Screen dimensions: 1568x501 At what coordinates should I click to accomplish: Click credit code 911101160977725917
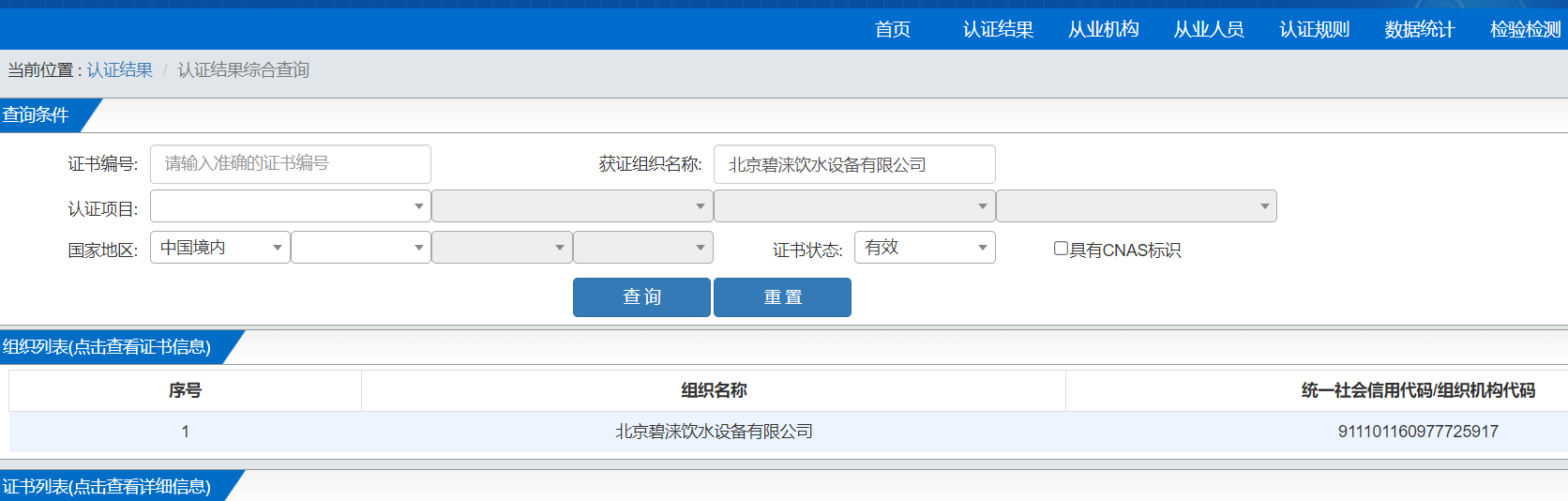[1418, 432]
